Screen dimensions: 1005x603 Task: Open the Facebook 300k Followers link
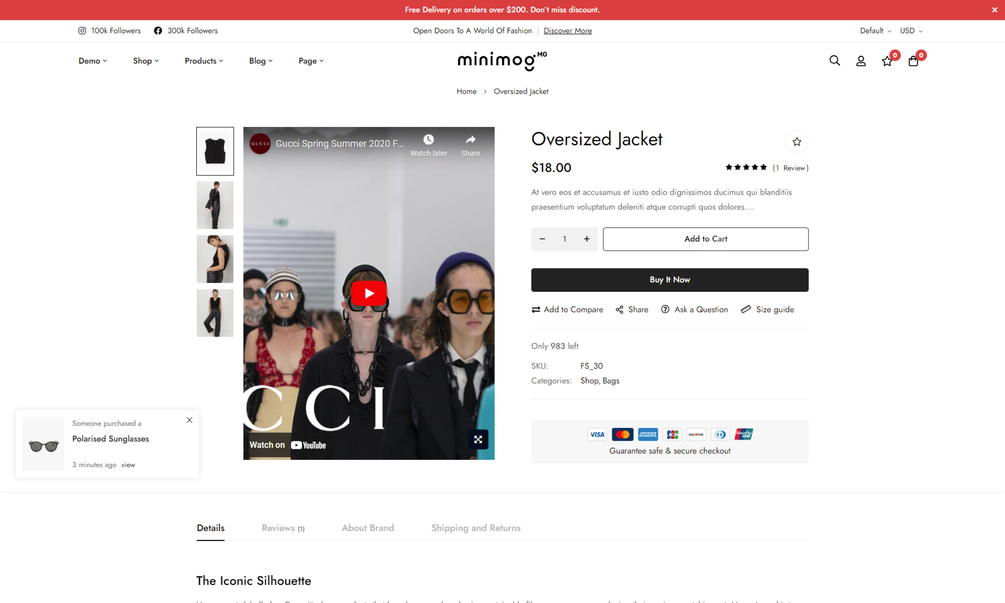pyautogui.click(x=186, y=31)
